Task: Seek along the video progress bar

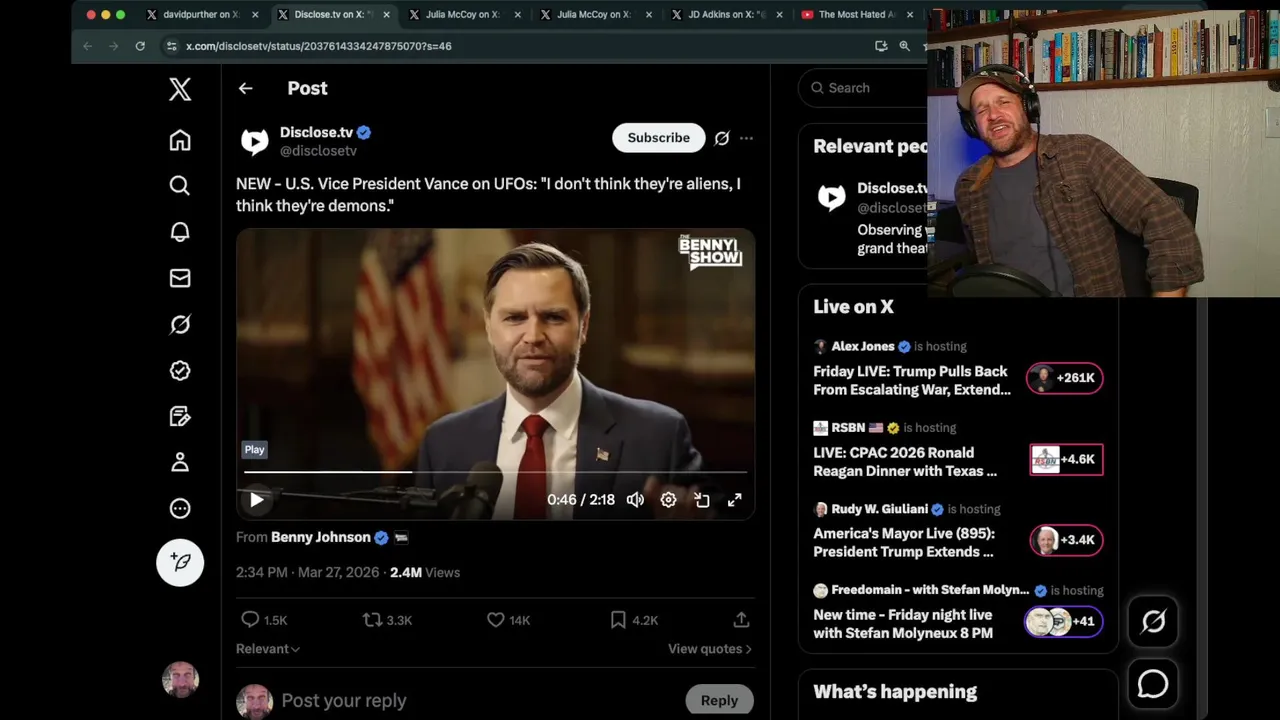Action: (495, 471)
